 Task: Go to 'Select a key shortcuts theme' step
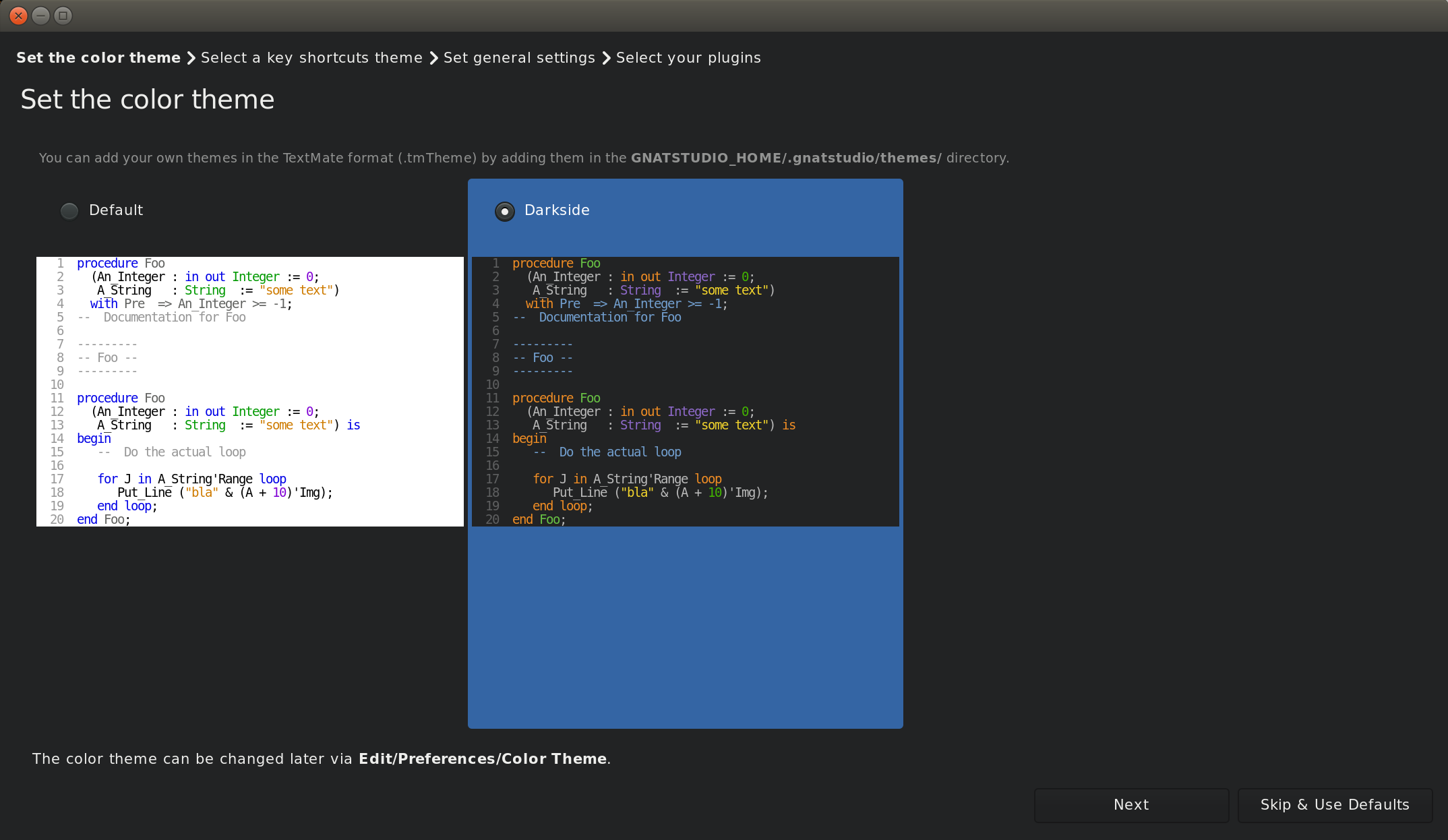point(311,58)
